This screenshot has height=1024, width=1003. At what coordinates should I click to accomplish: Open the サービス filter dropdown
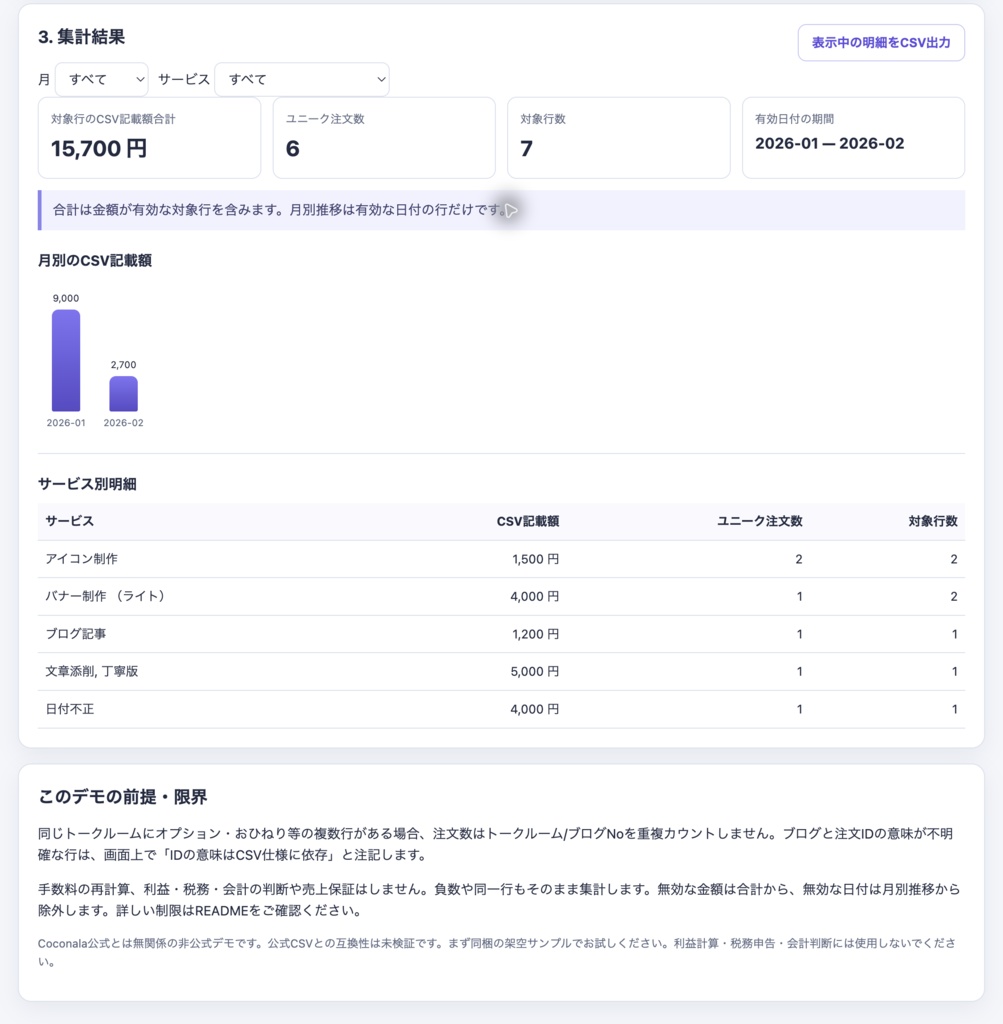click(x=302, y=80)
